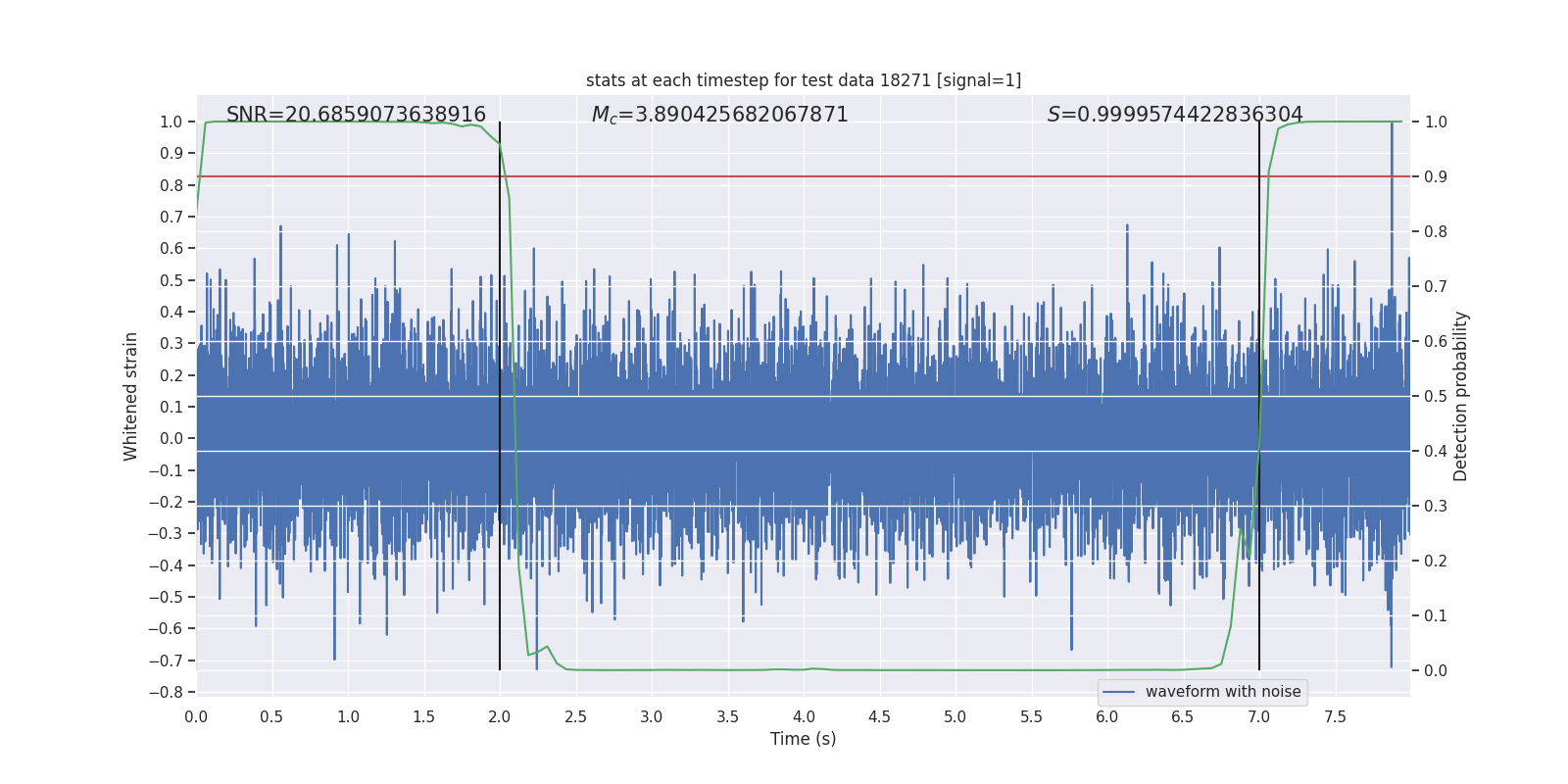Click the right axis tick label 0.9
Image resolution: width=1568 pixels, height=784 pixels.
(x=1436, y=176)
